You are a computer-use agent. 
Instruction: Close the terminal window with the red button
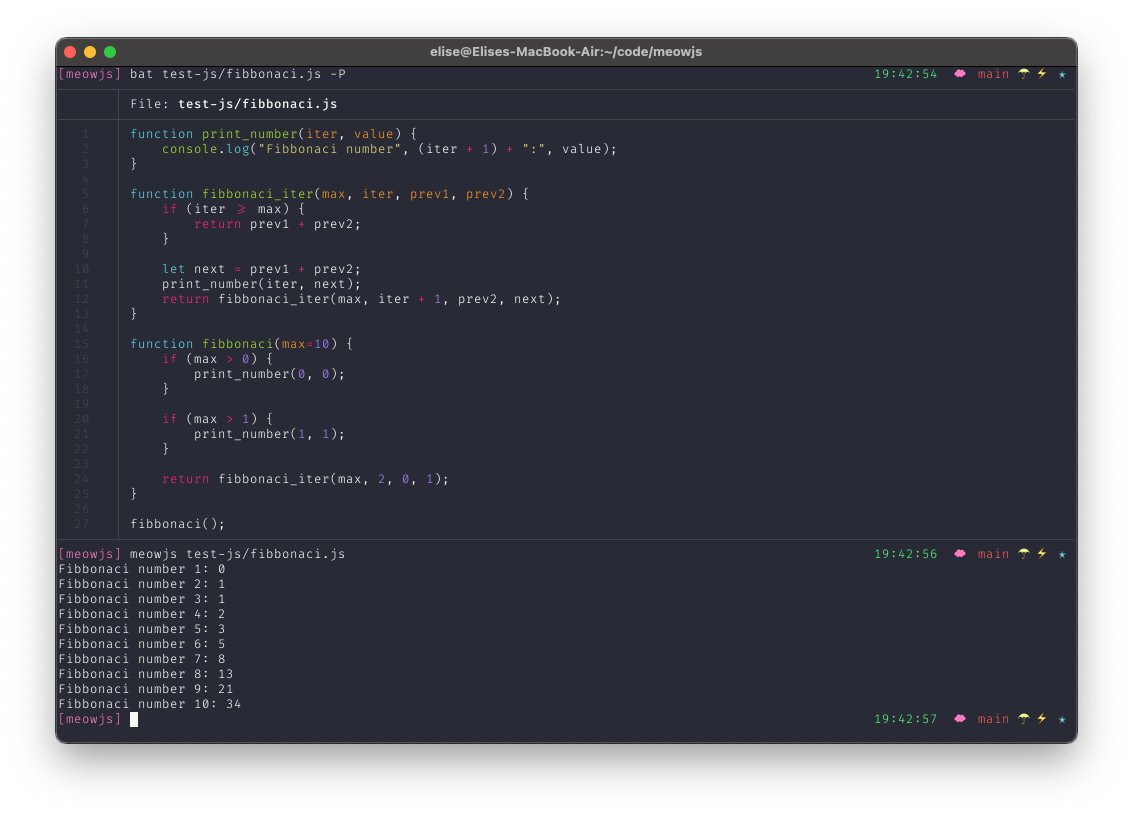coord(70,52)
